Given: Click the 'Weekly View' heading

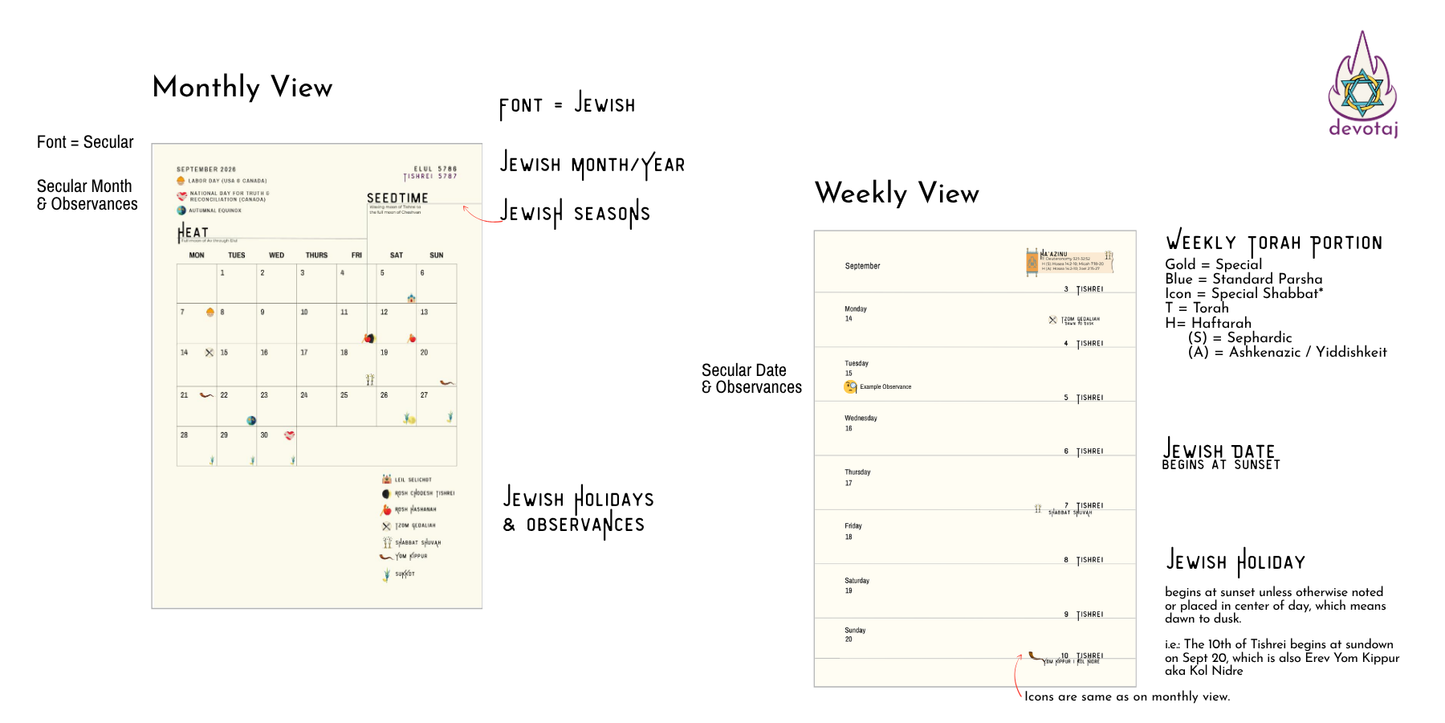Looking at the screenshot, I should 897,193.
